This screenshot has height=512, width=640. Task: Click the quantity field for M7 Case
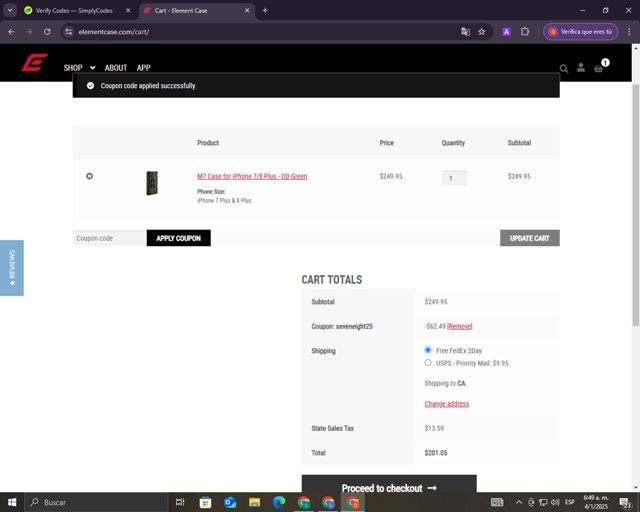click(454, 178)
